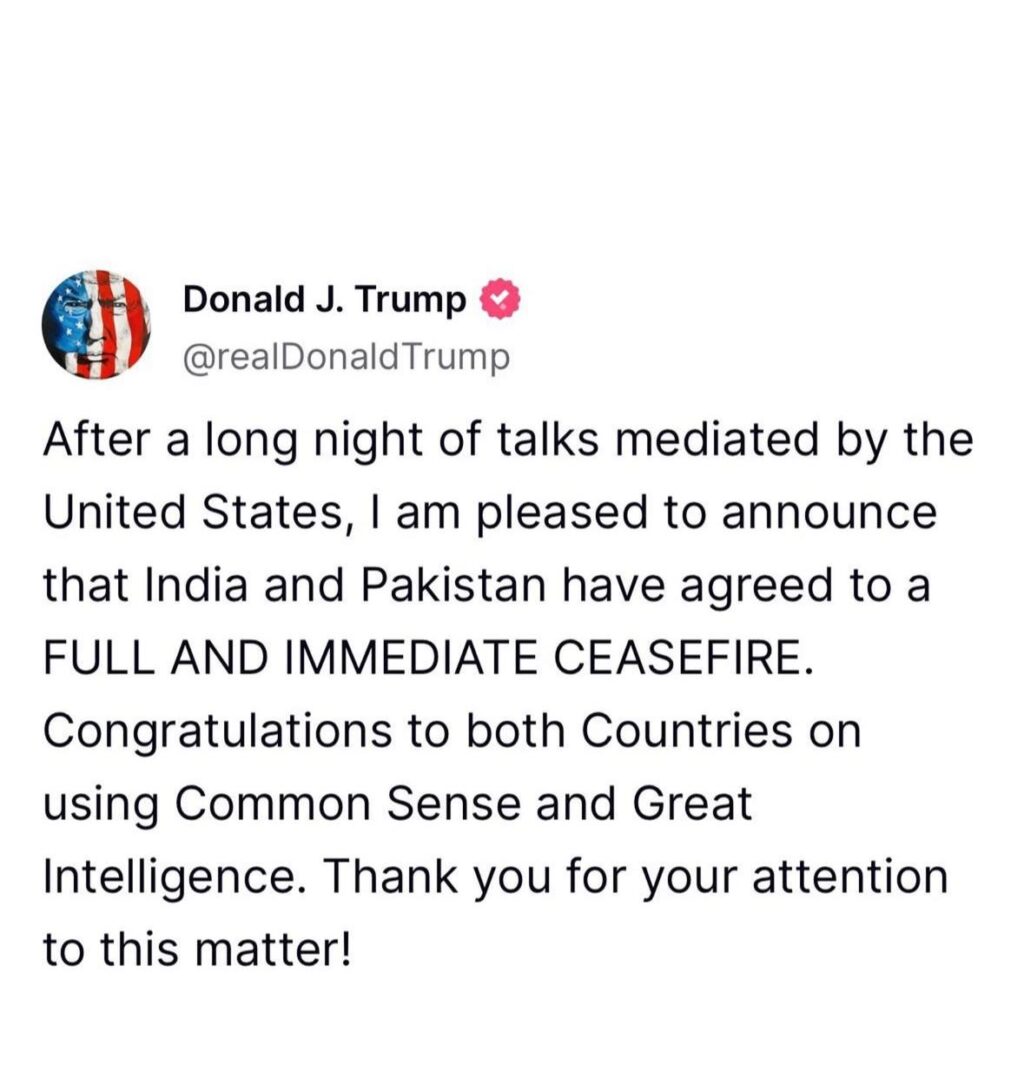Open the flag-painted profile avatar
Image resolution: width=1024 pixels, height=1072 pixels.
[x=96, y=325]
